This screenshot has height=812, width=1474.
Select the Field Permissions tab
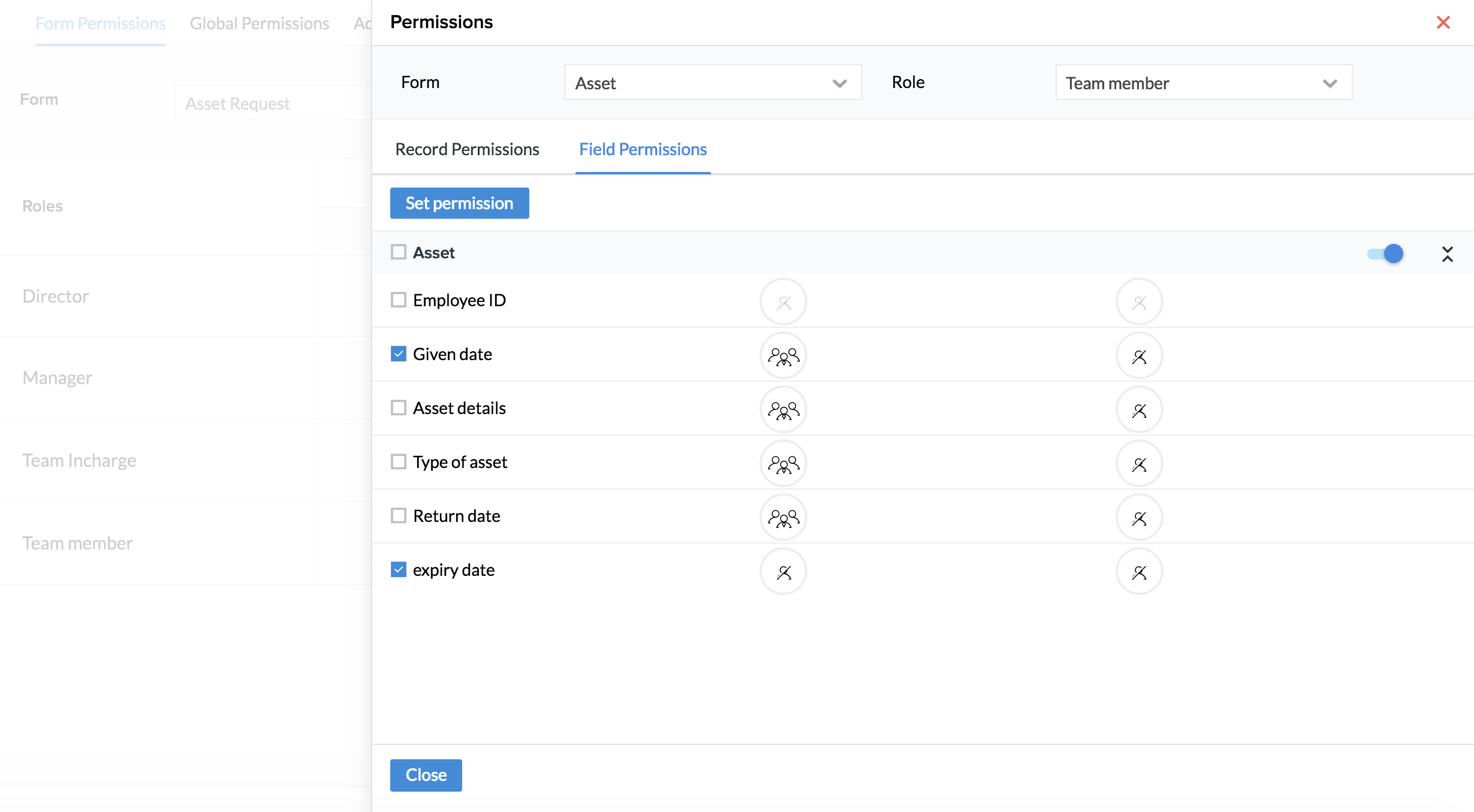[x=643, y=149]
